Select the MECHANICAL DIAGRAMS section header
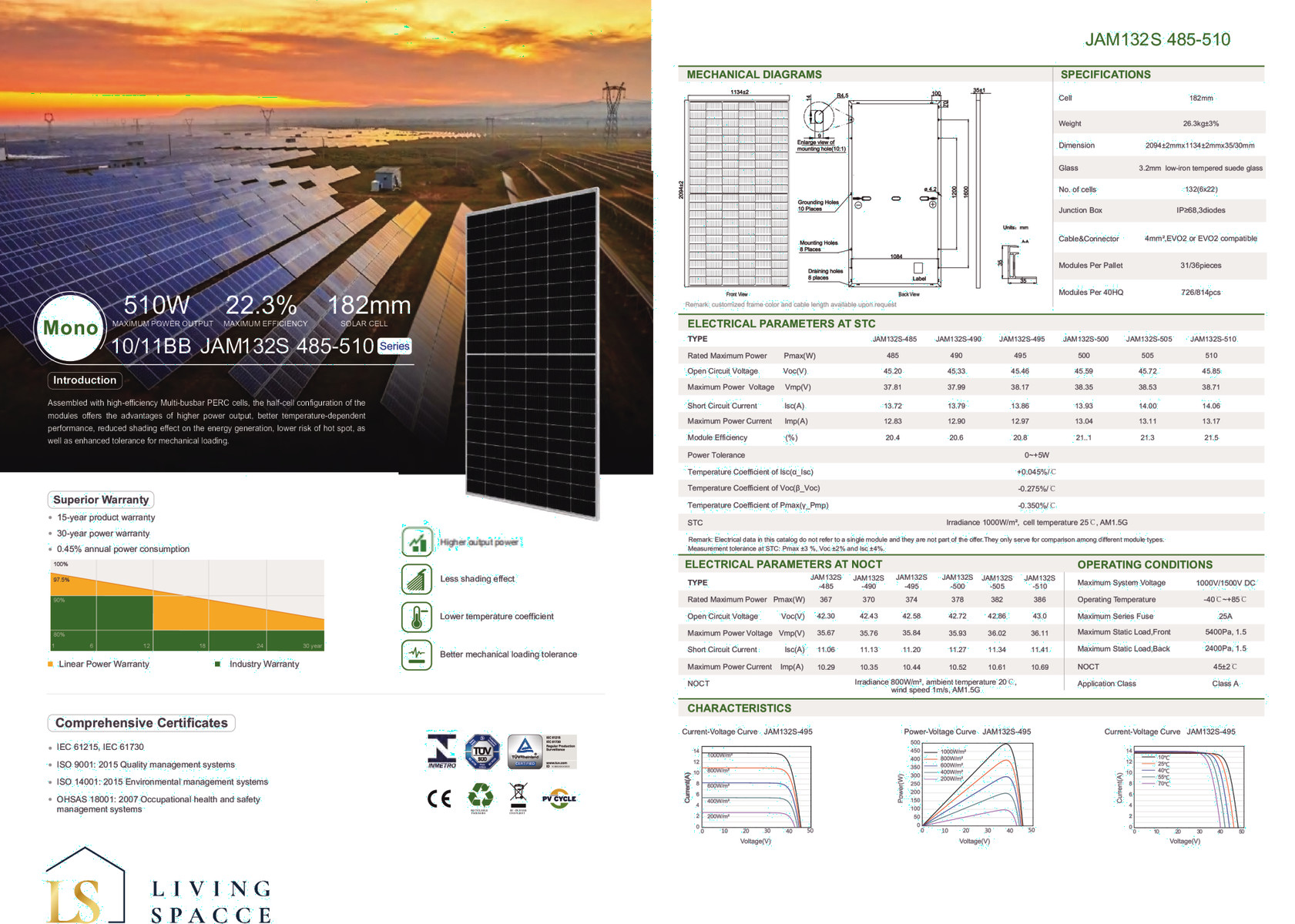The height and width of the screenshot is (924, 1295). (754, 75)
